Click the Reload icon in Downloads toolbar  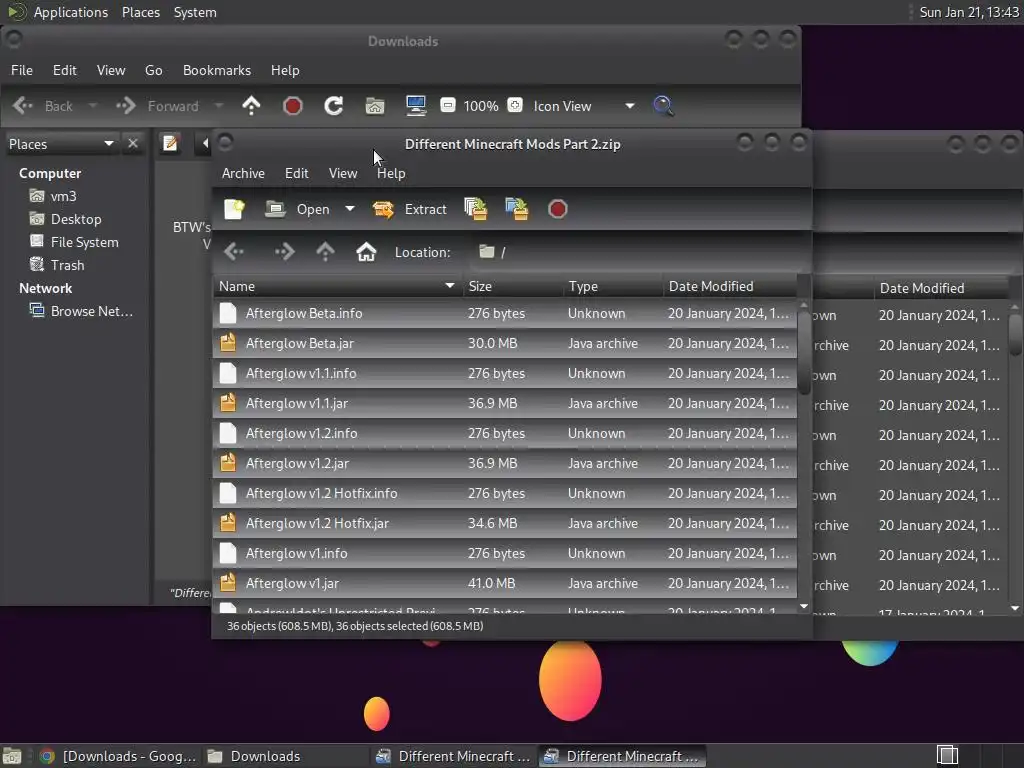[x=334, y=106]
